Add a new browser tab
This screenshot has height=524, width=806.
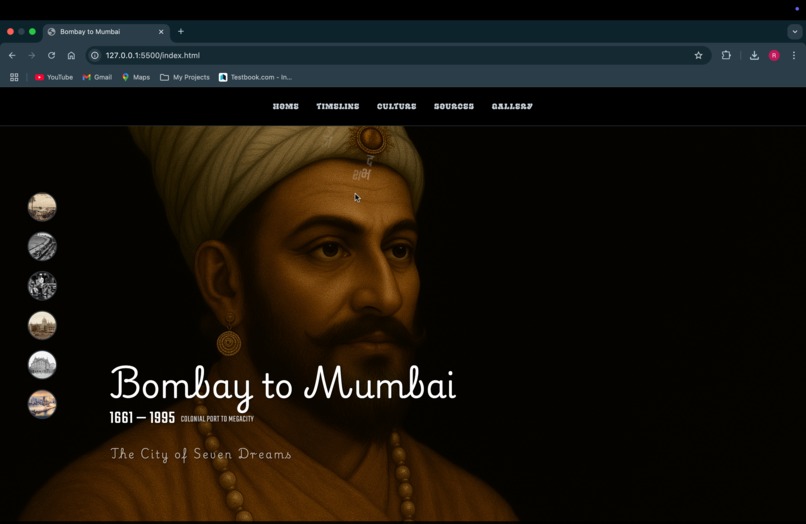click(x=181, y=31)
